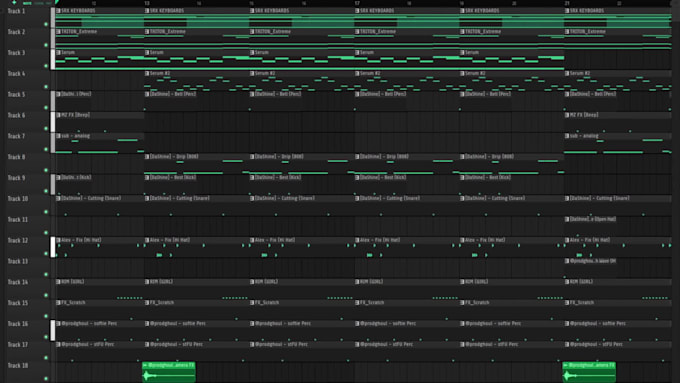Toggle the Track 15 mute switch
Image resolution: width=680 pixels, height=383 pixels.
pos(46,316)
